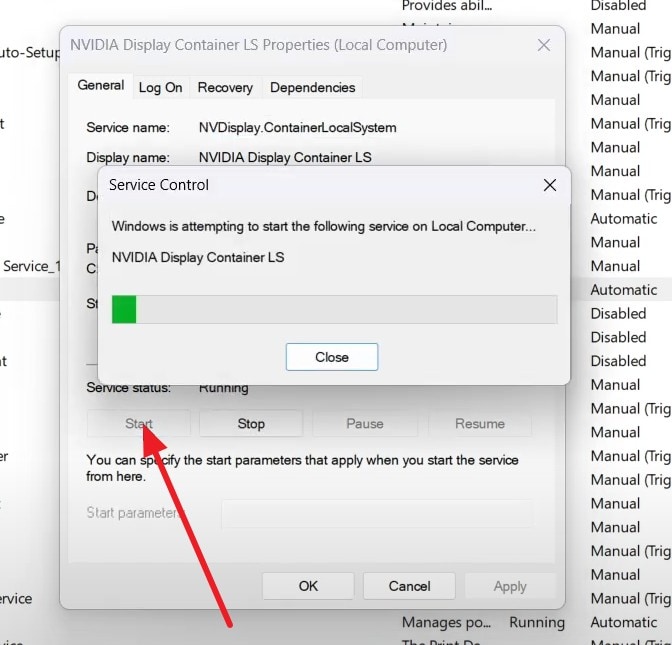This screenshot has width=672, height=645.
Task: Switch to the General tab
Action: [x=101, y=85]
